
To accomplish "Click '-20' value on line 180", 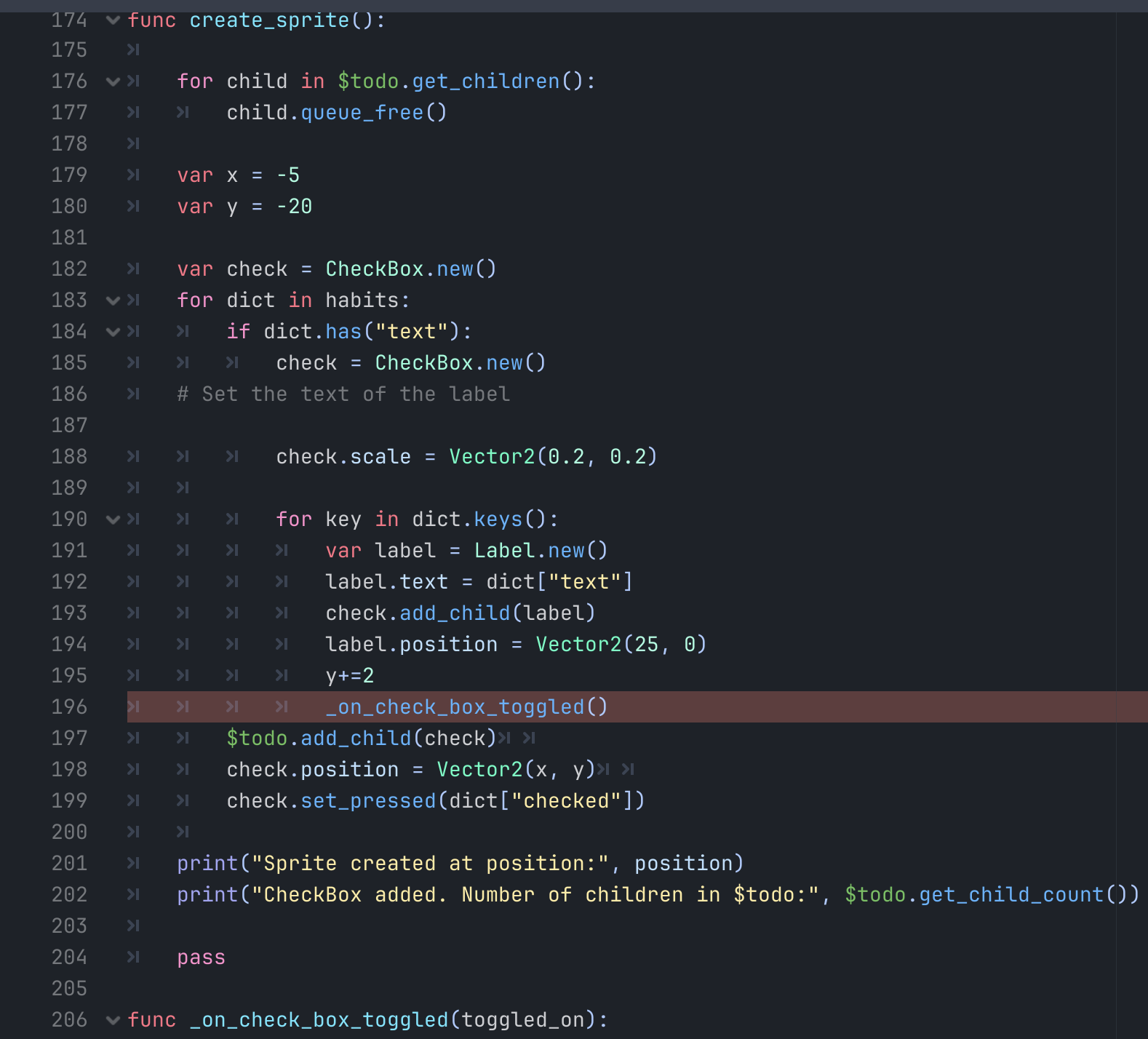I will pyautogui.click(x=294, y=206).
